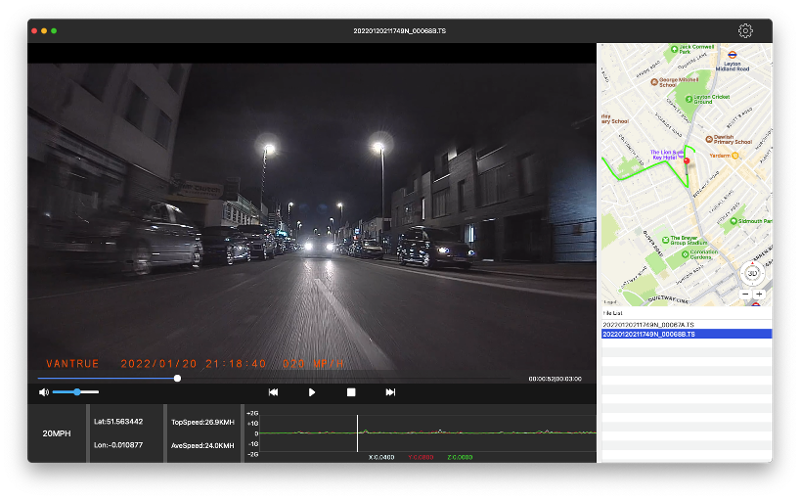Click the Lion & Key Hotel map label
800x499 pixels.
666,155
